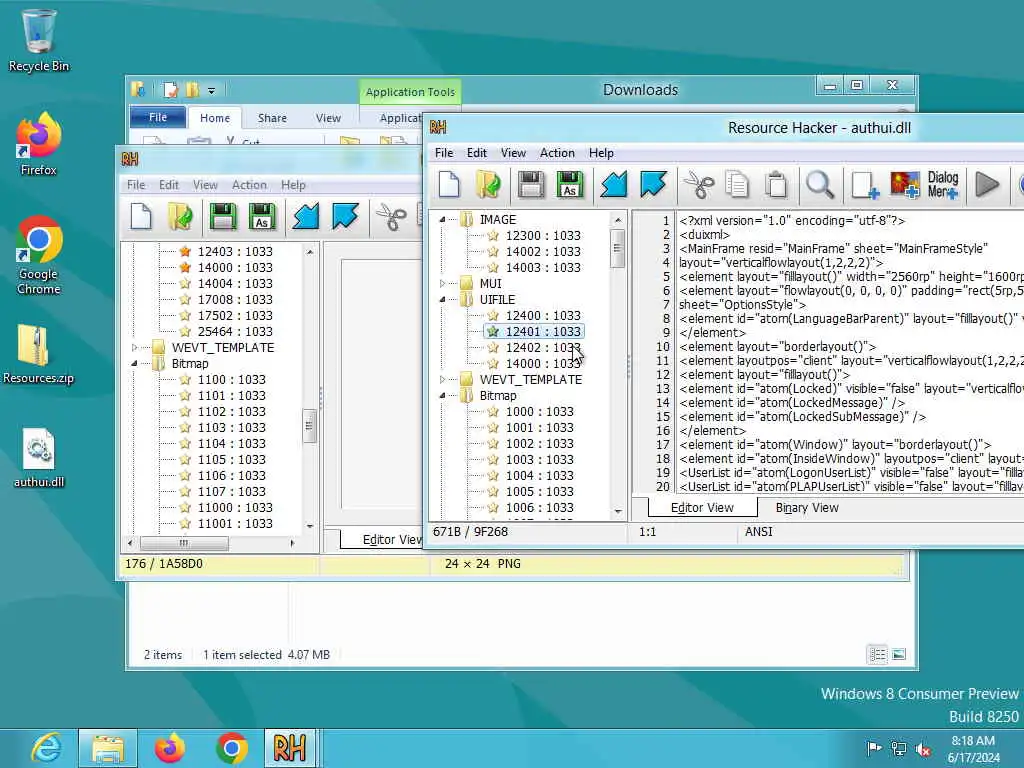Click Open file icon in back Resource Hacker
Image resolution: width=1024 pixels, height=768 pixels.
tap(180, 217)
